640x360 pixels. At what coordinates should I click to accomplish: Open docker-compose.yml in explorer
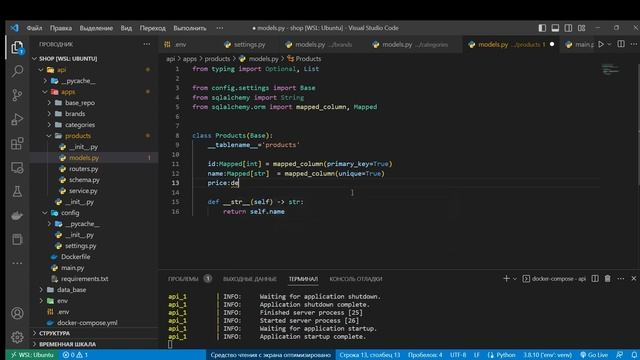pos(87,323)
